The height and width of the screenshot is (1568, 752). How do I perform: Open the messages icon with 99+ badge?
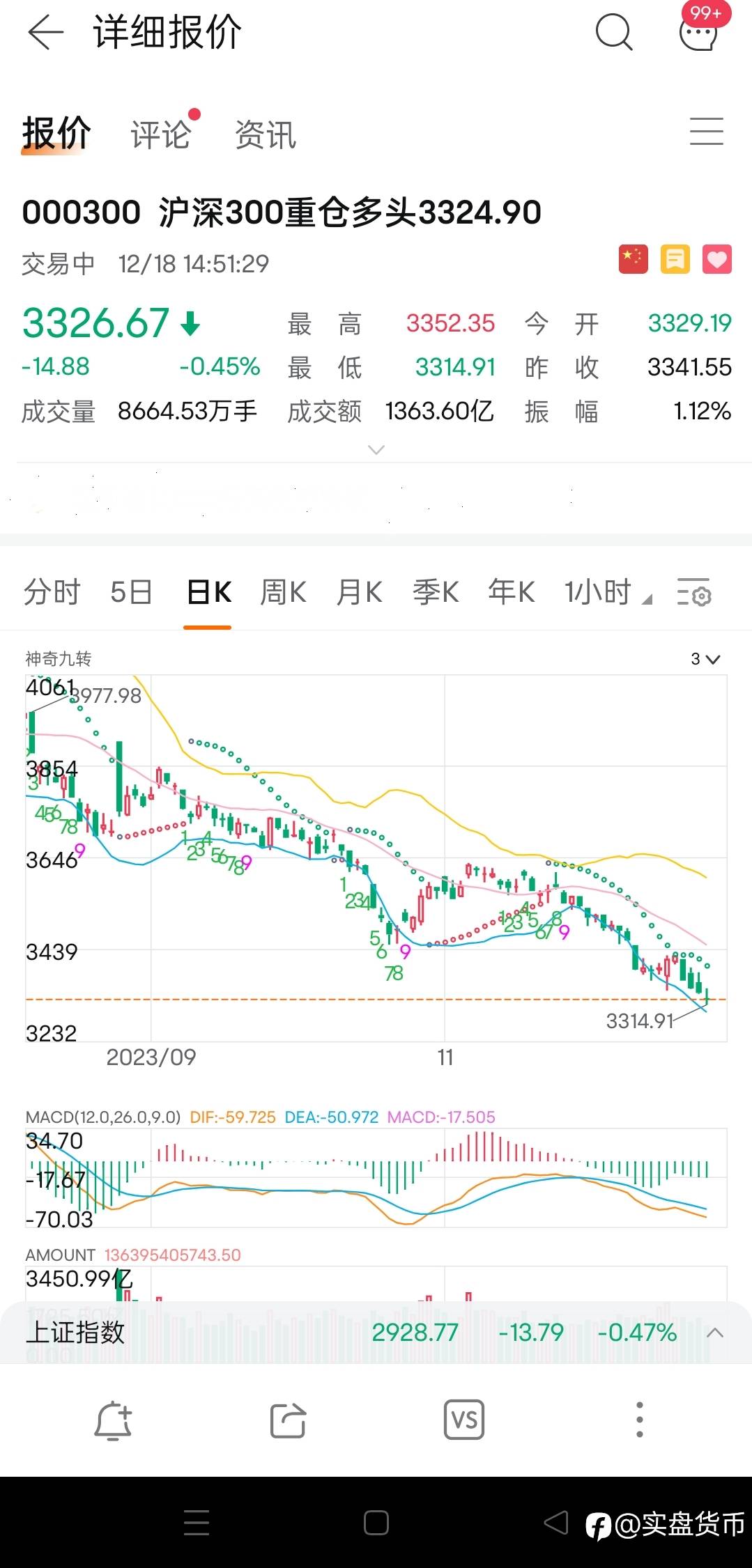[700, 29]
